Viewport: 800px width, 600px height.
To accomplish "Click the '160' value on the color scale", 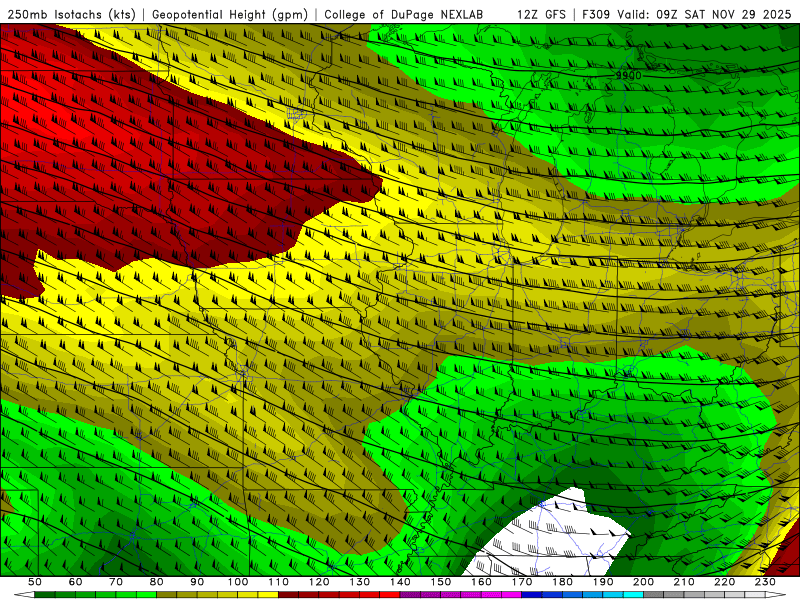I will 482,582.
